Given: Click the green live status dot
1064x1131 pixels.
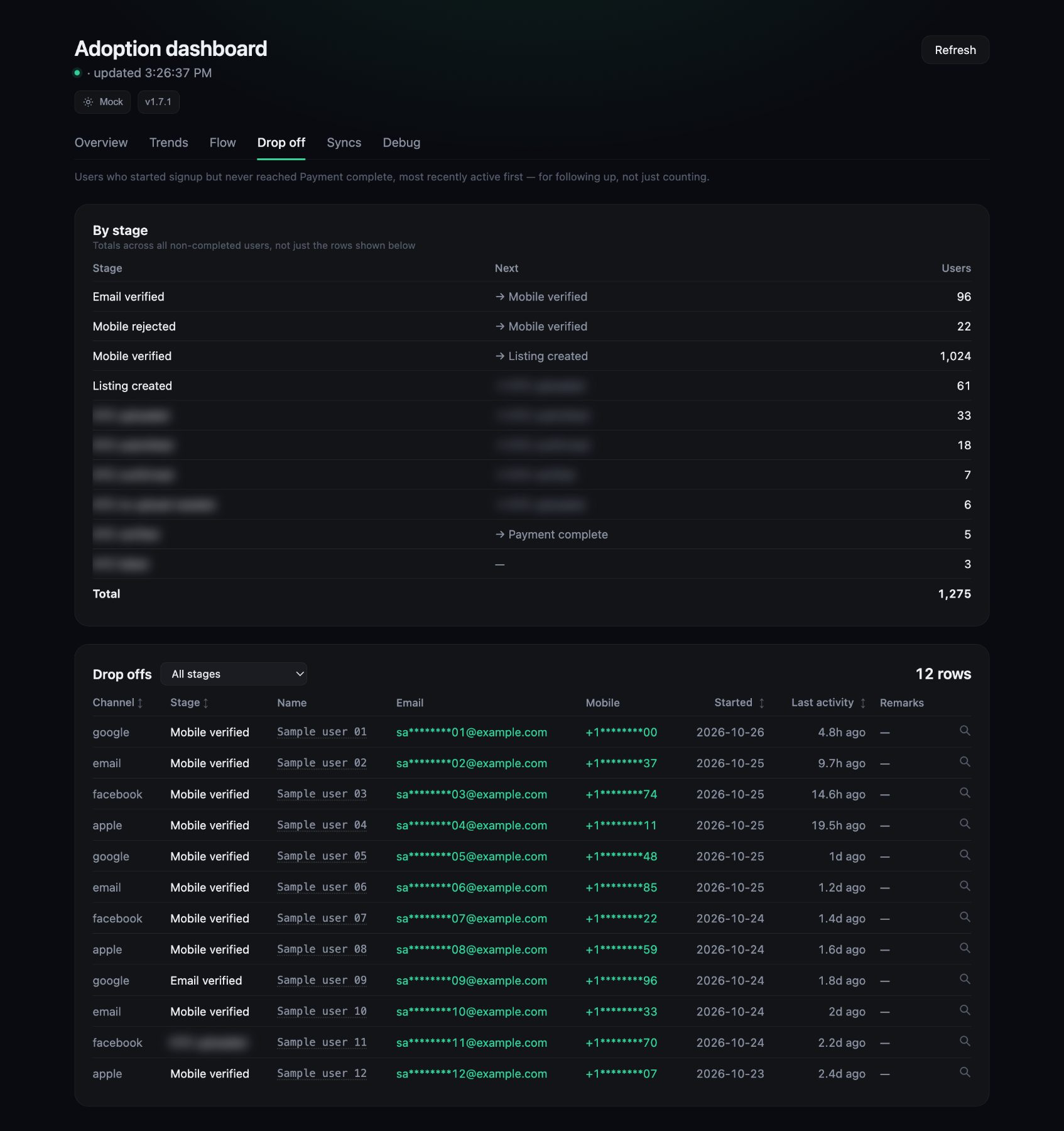Looking at the screenshot, I should 77,73.
